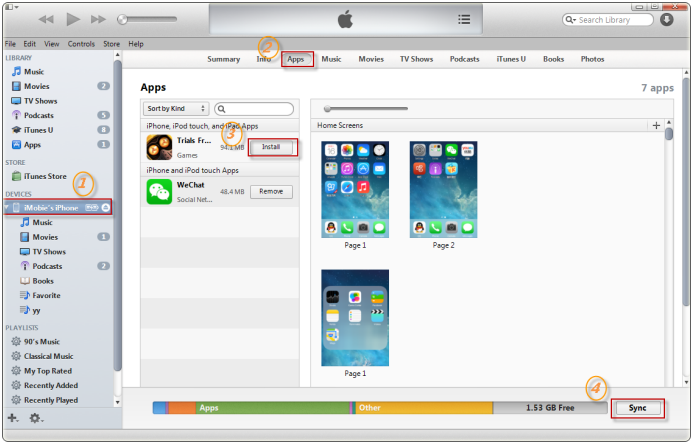Click the Trials Frontier app icon

tap(159, 147)
